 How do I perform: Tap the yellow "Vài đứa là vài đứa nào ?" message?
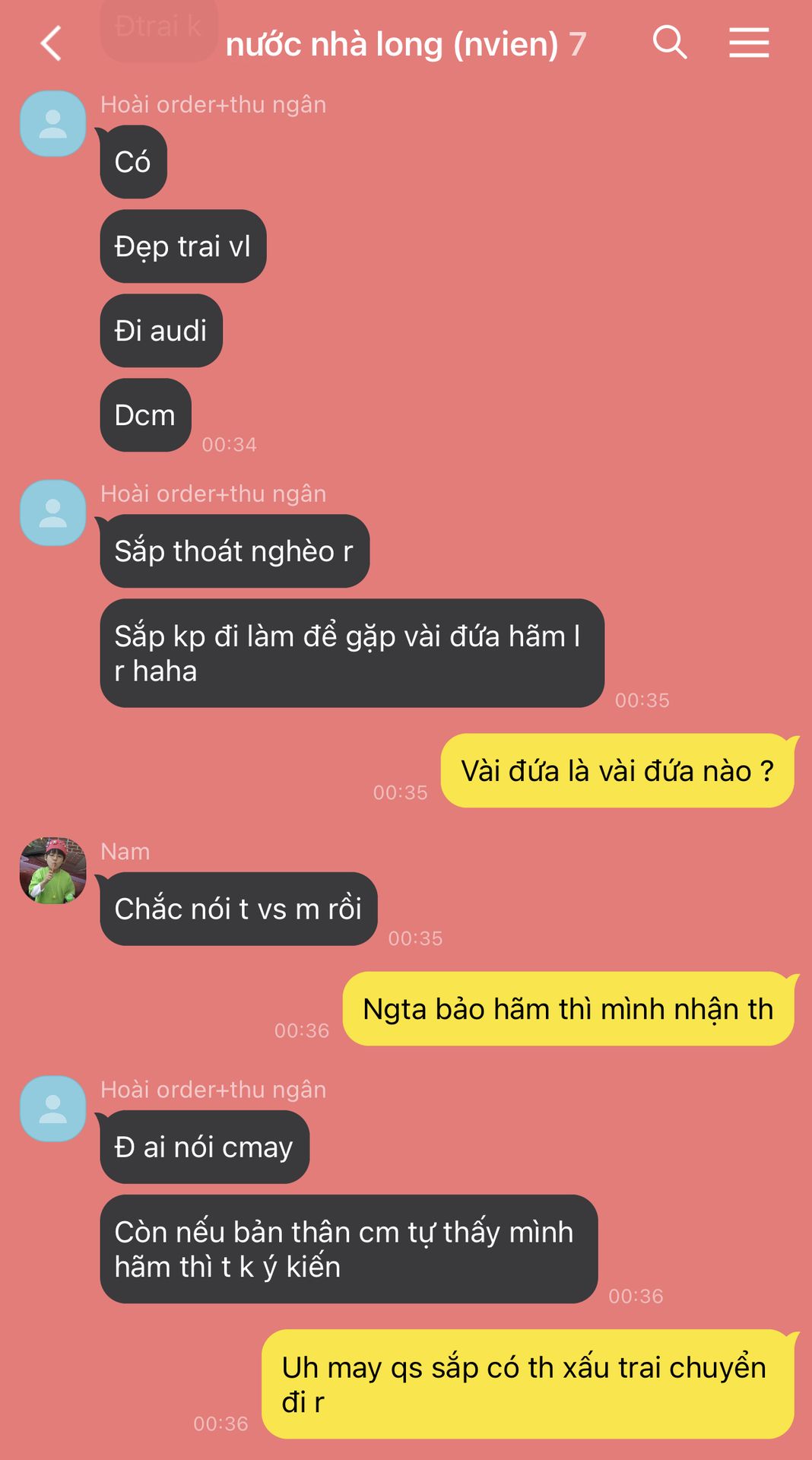(x=617, y=771)
